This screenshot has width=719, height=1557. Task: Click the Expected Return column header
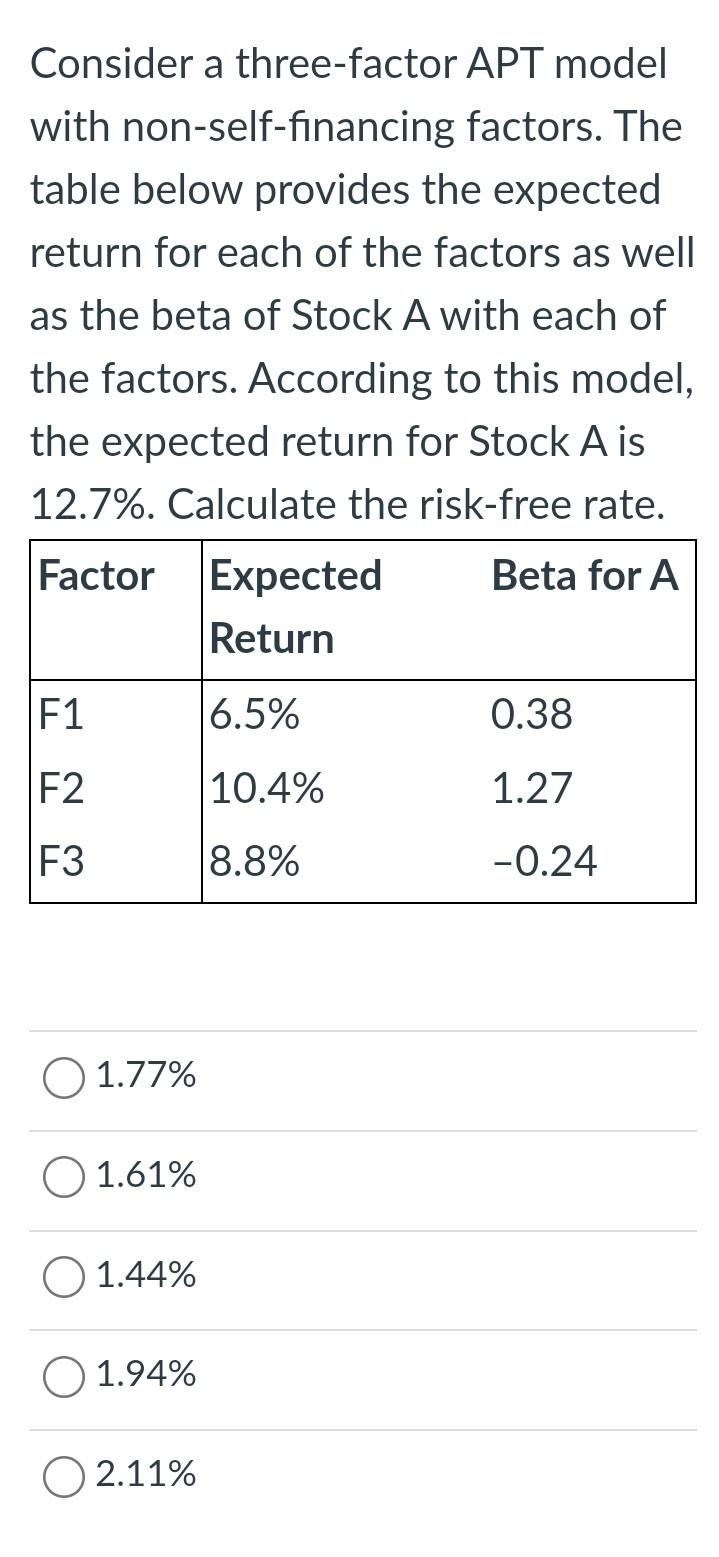click(x=296, y=607)
